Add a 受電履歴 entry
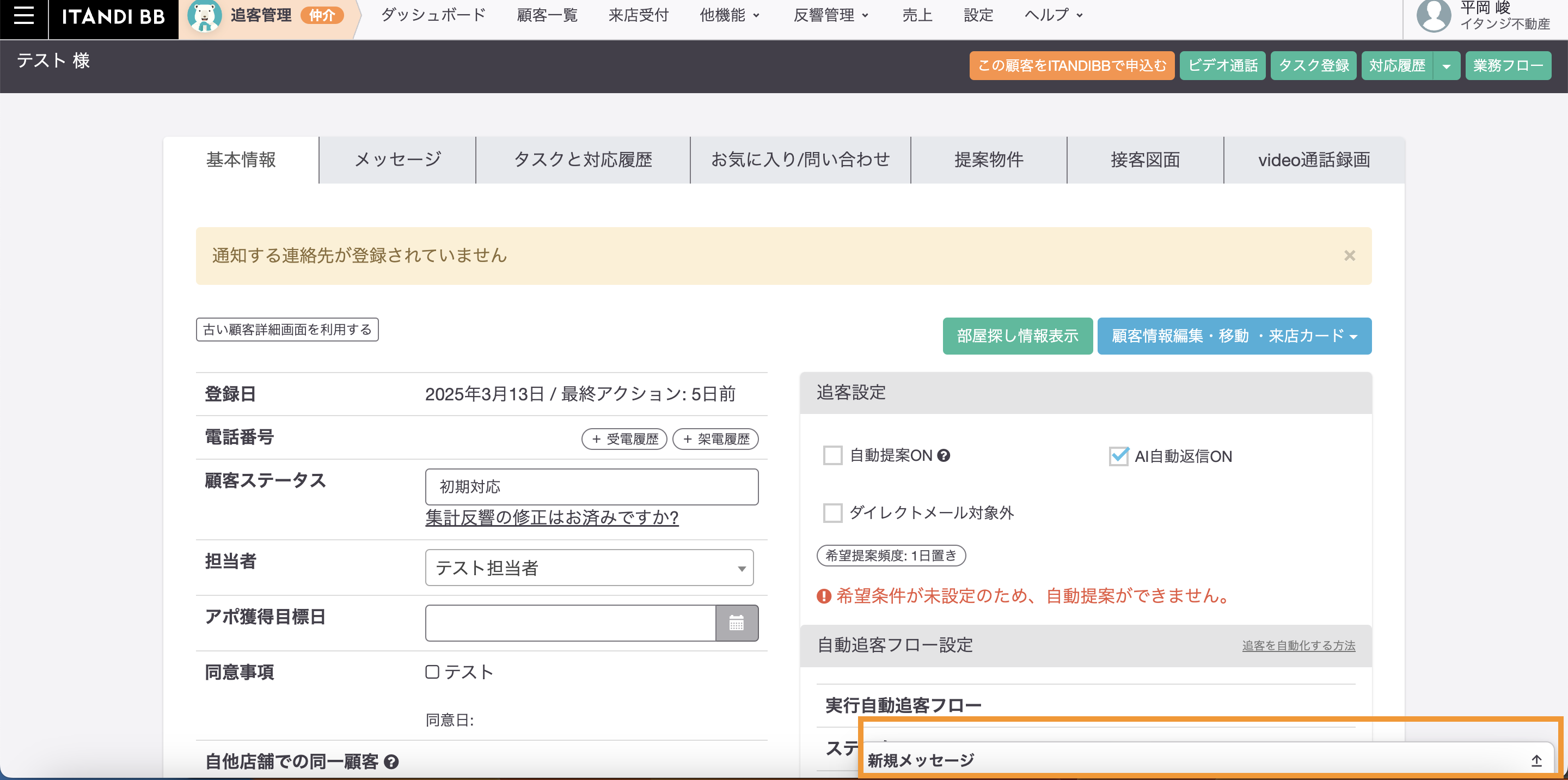 coord(624,439)
